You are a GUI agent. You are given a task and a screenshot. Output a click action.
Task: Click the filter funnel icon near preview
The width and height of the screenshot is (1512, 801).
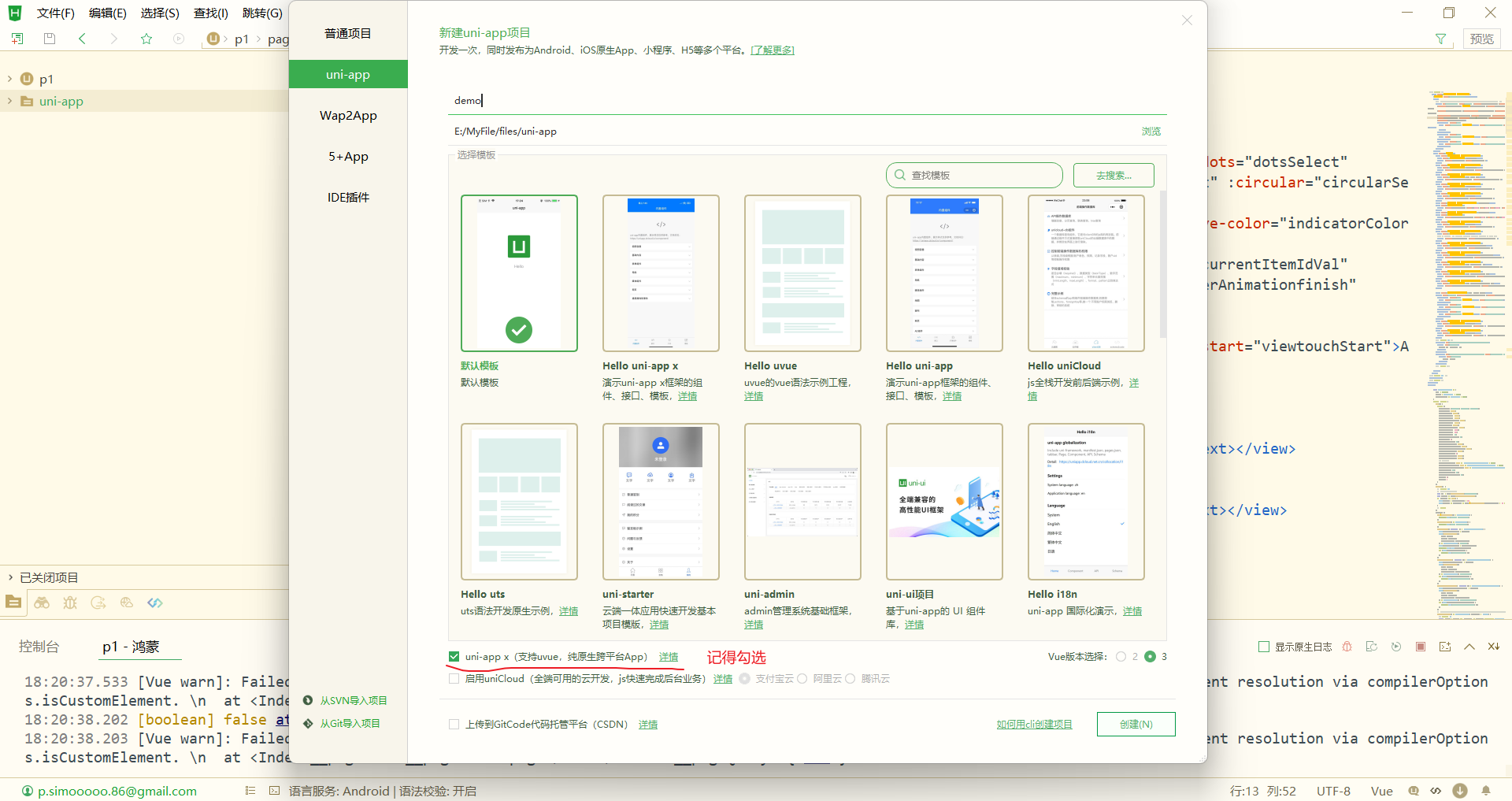pyautogui.click(x=1440, y=39)
